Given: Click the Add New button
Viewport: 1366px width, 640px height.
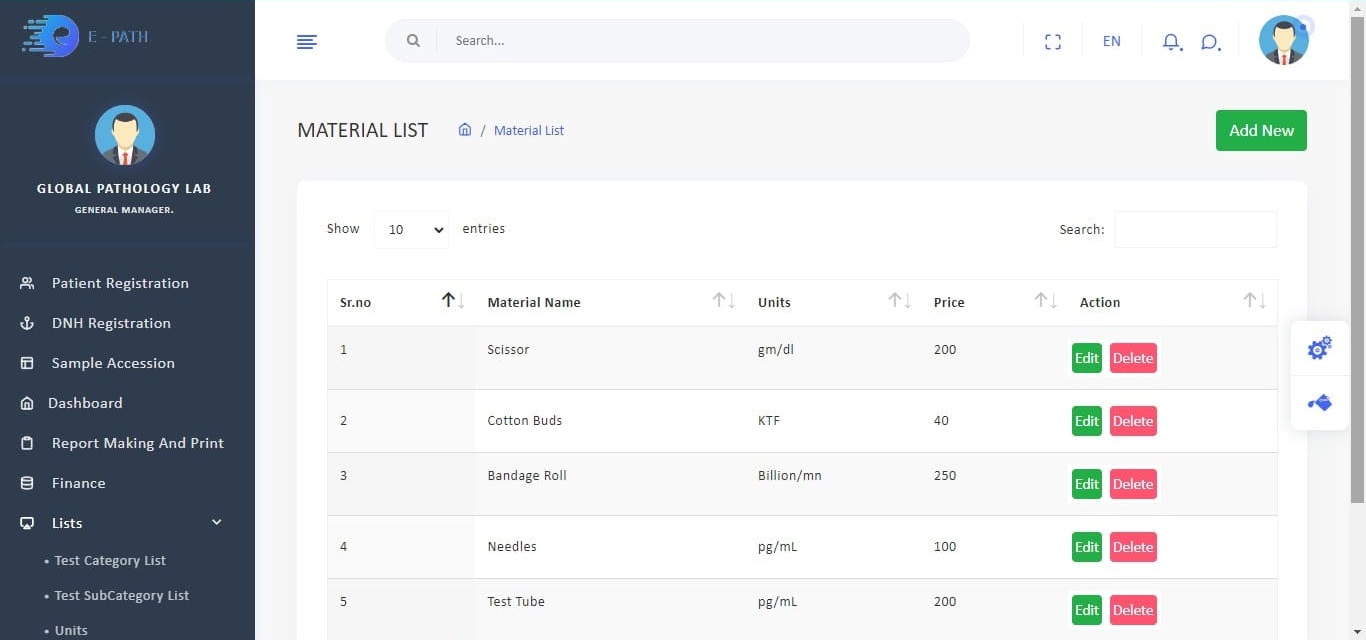Looking at the screenshot, I should pos(1260,130).
